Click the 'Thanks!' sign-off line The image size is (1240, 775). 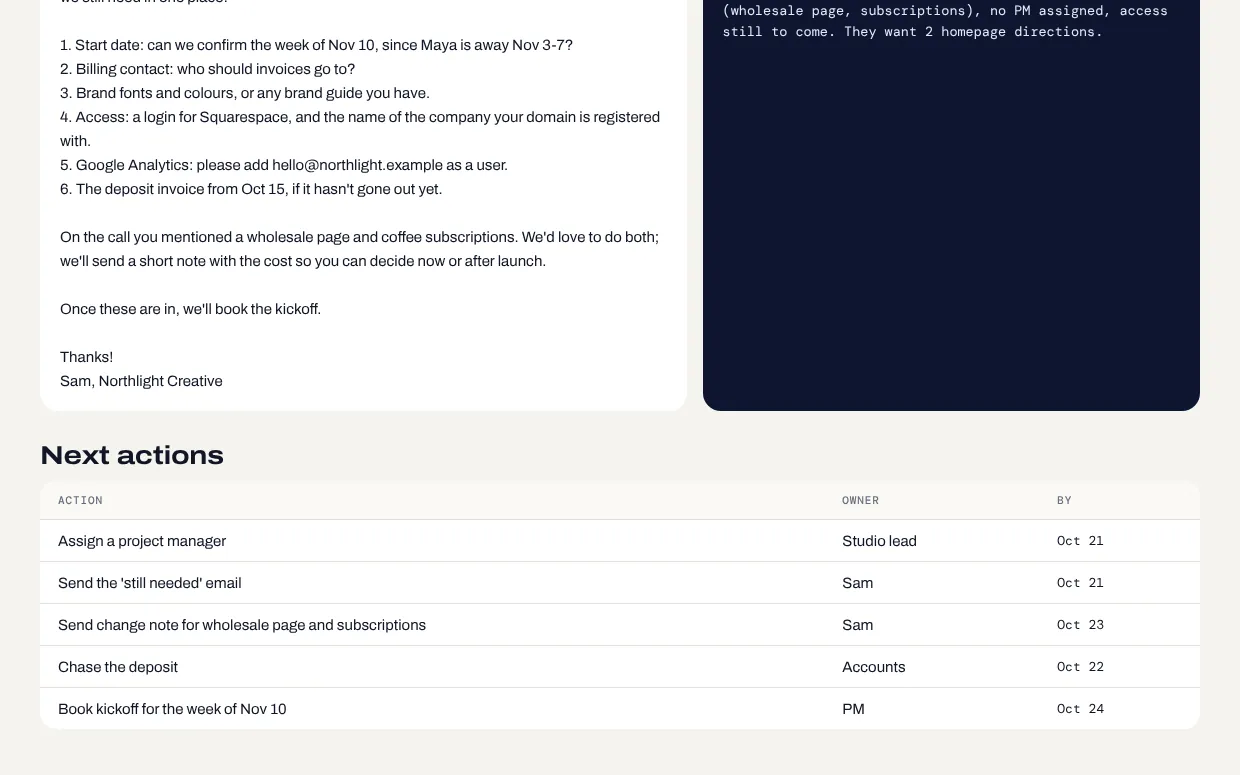tap(86, 357)
